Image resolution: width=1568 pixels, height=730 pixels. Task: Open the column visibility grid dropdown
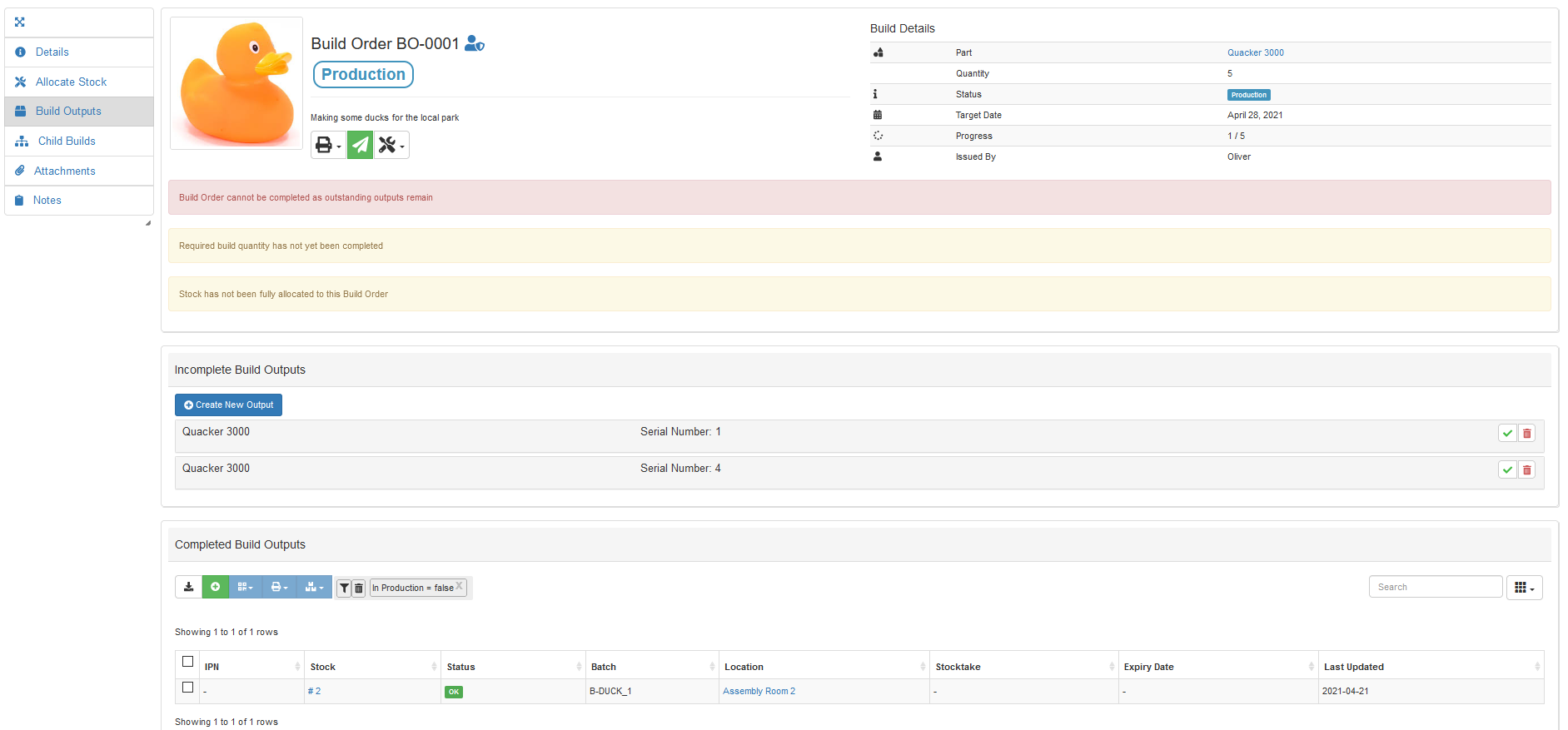coord(1524,588)
